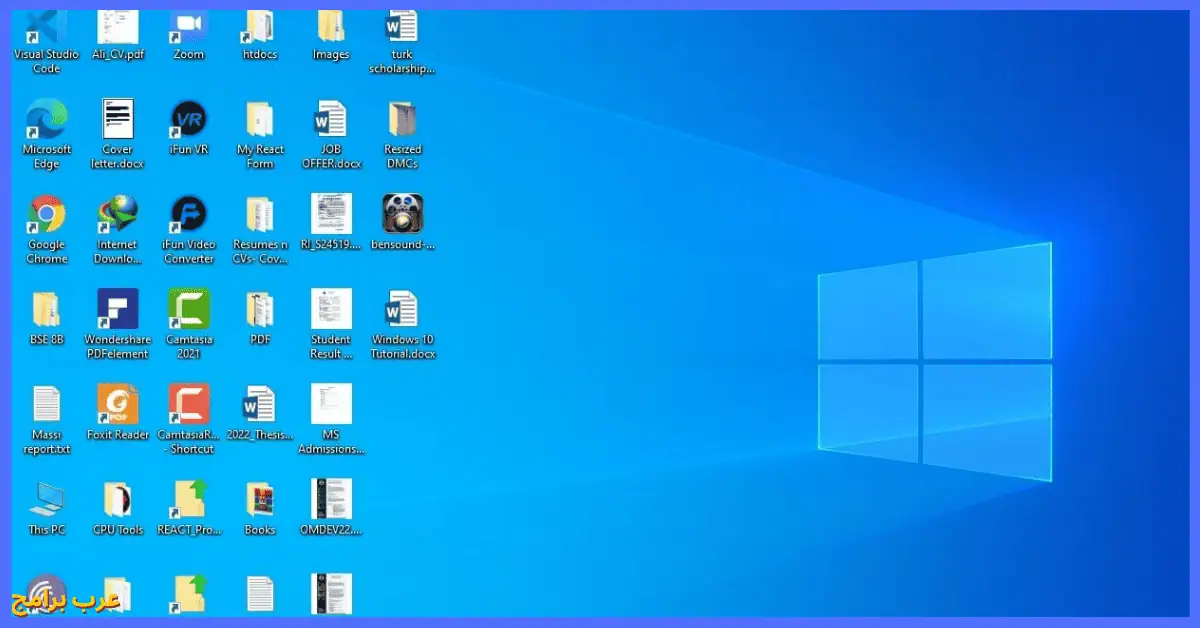Open the Internet Download Manager shortcut
Viewport: 1200px width, 628px height.
coord(118,229)
